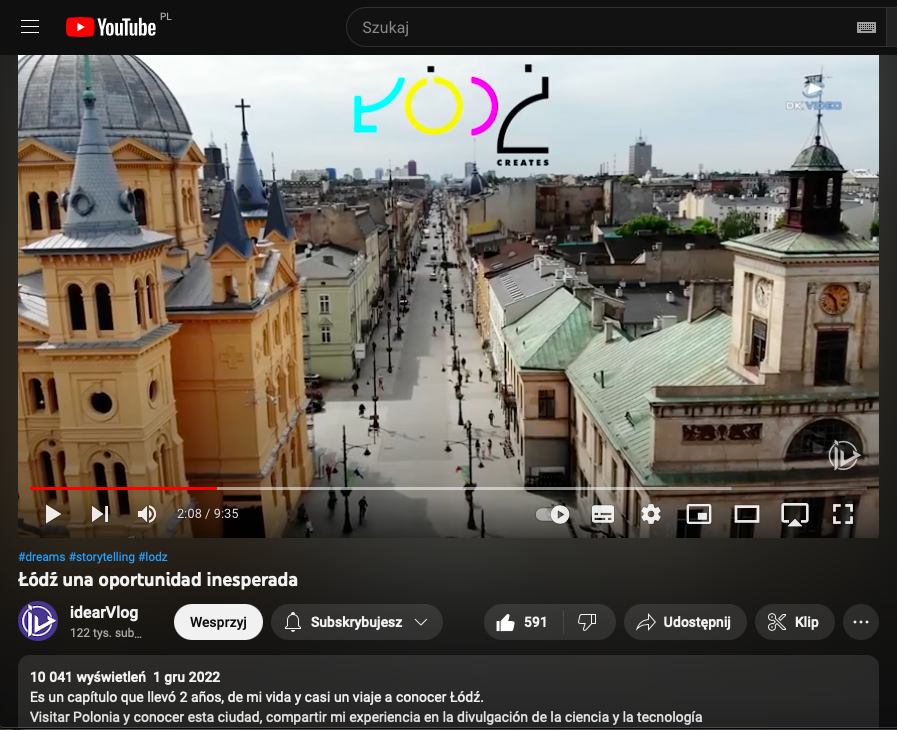The height and width of the screenshot is (730, 897).
Task: Mute the video volume
Action: (x=147, y=514)
